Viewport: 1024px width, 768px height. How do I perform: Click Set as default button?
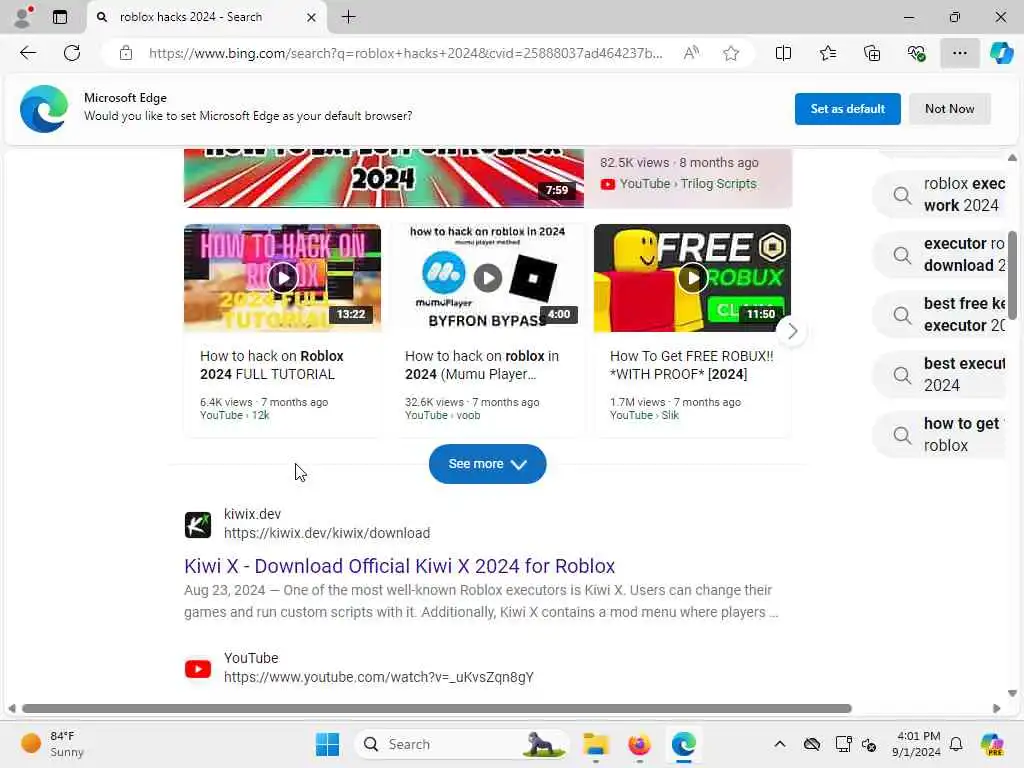847,108
